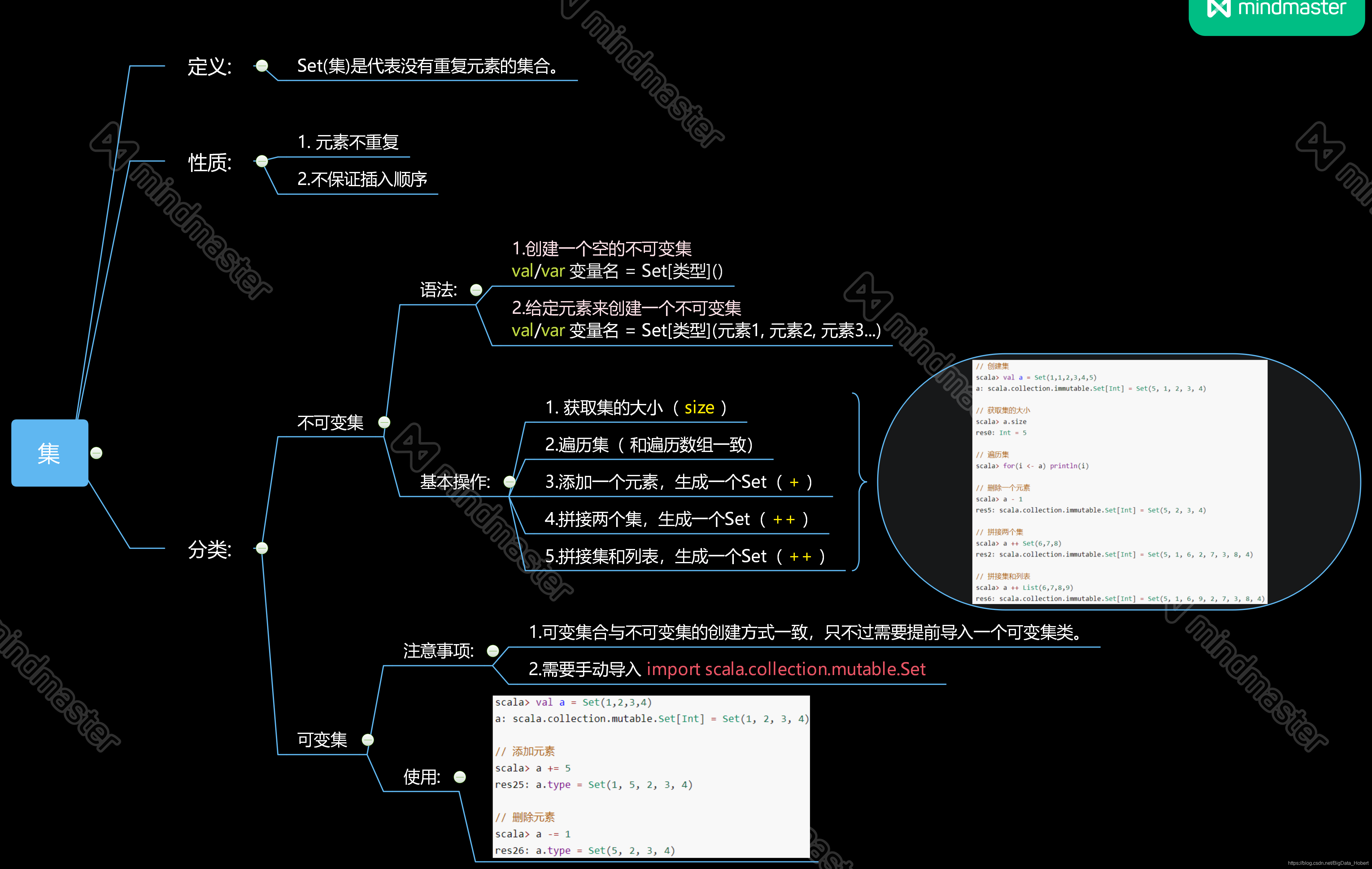Select the 基本操作: subtopic label
Viewport: 1372px width, 869px height.
(x=455, y=482)
